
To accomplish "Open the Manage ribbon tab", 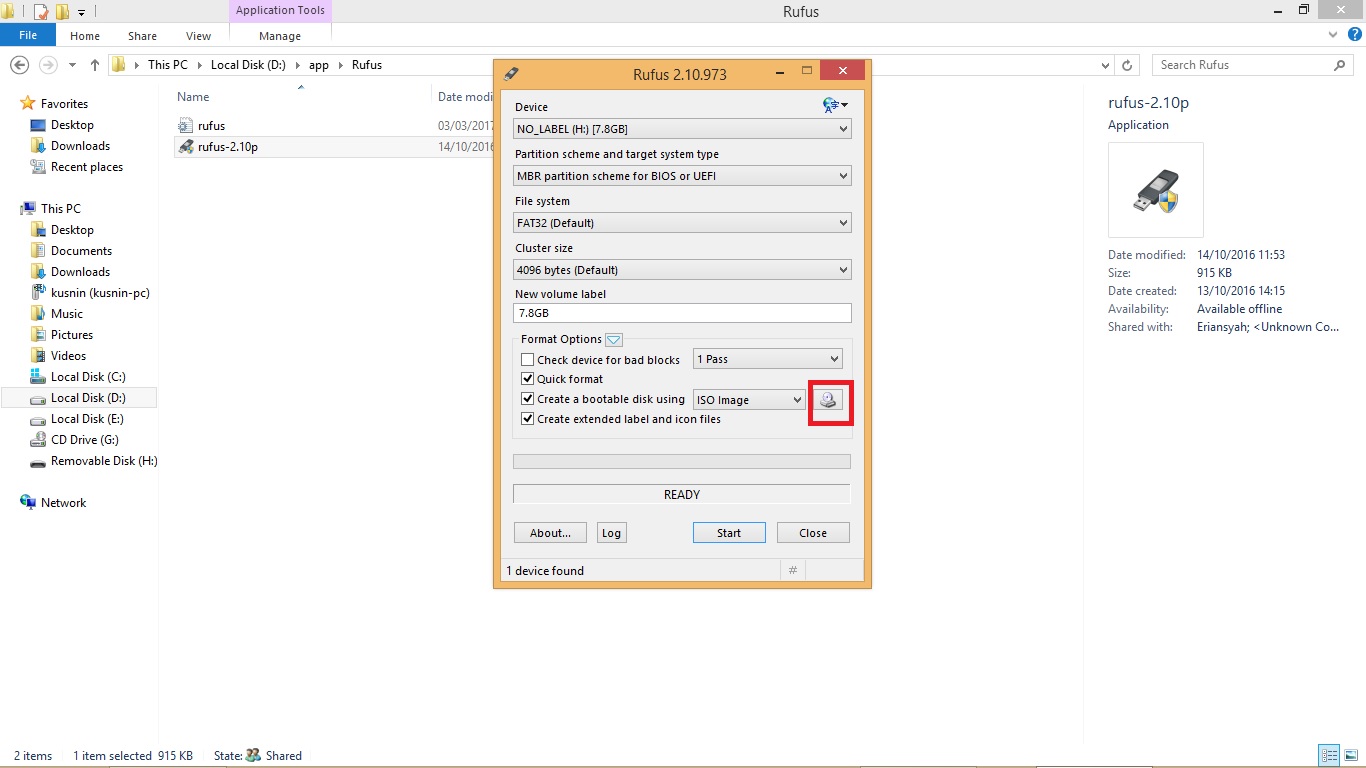I will coord(280,36).
